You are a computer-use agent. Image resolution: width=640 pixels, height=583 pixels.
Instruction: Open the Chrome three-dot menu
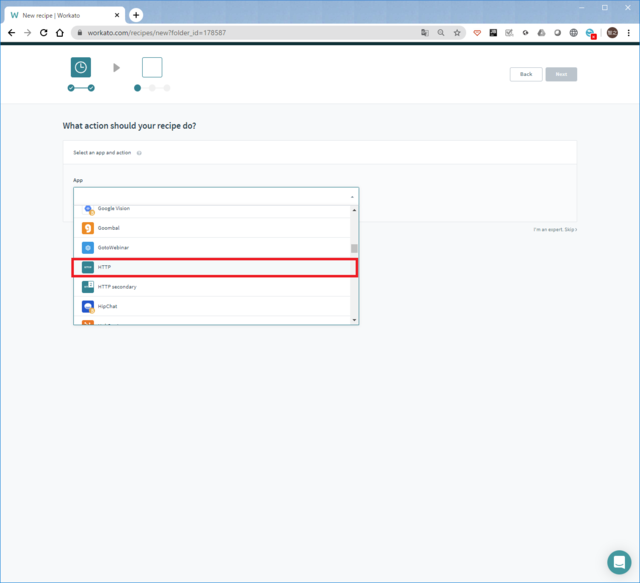[x=629, y=33]
